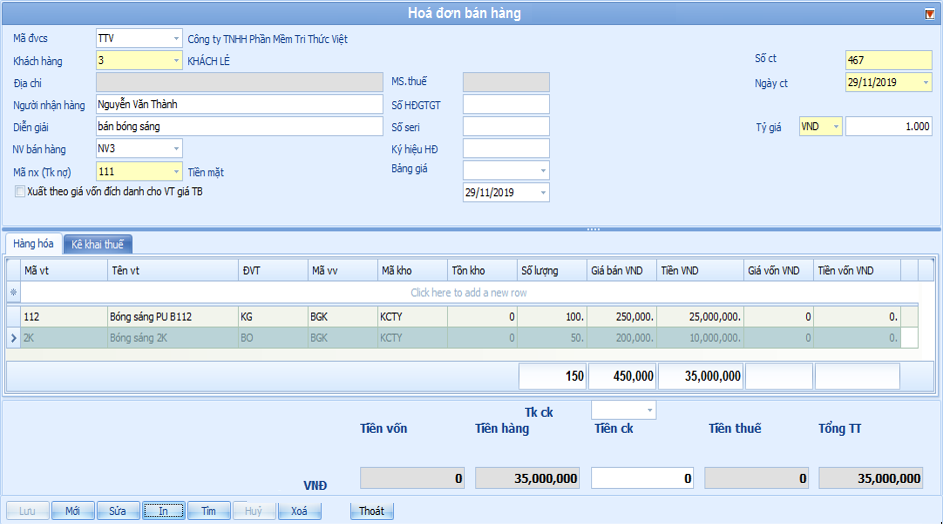
Task: Expand the Khách hàng dropdown
Action: (176, 61)
